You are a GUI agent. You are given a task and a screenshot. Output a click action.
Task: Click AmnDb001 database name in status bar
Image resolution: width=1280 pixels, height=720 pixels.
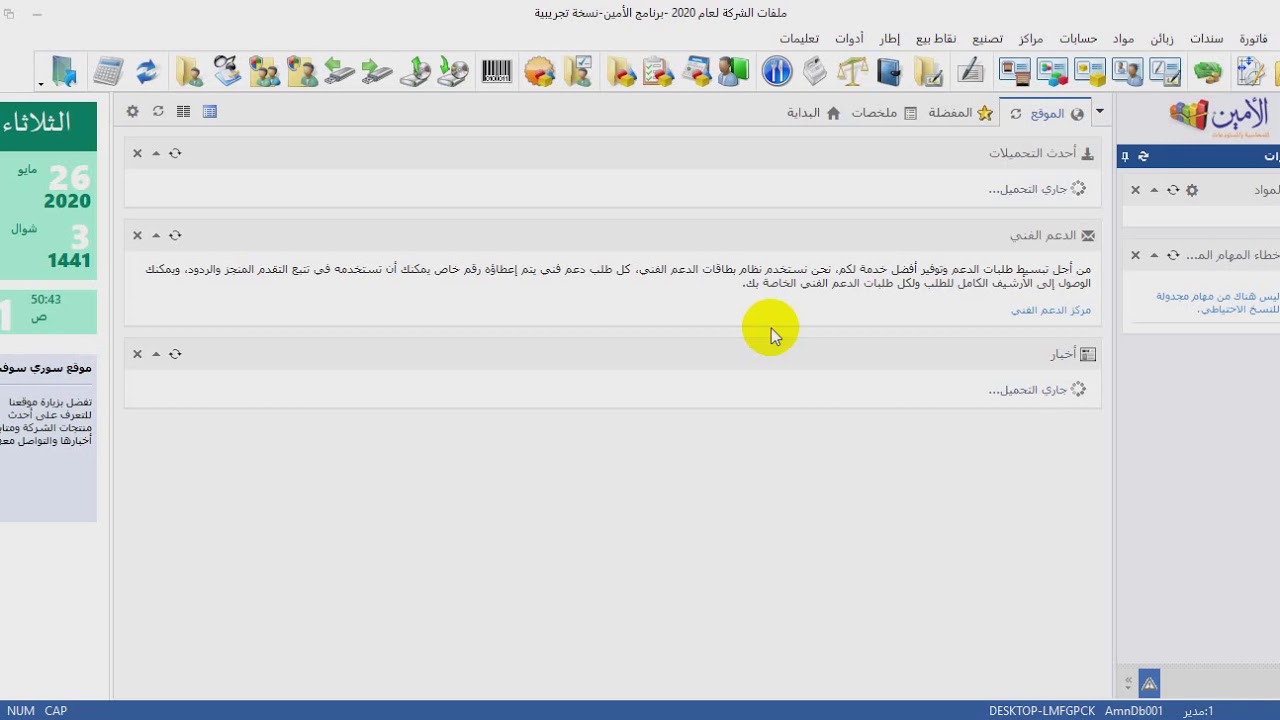1134,711
